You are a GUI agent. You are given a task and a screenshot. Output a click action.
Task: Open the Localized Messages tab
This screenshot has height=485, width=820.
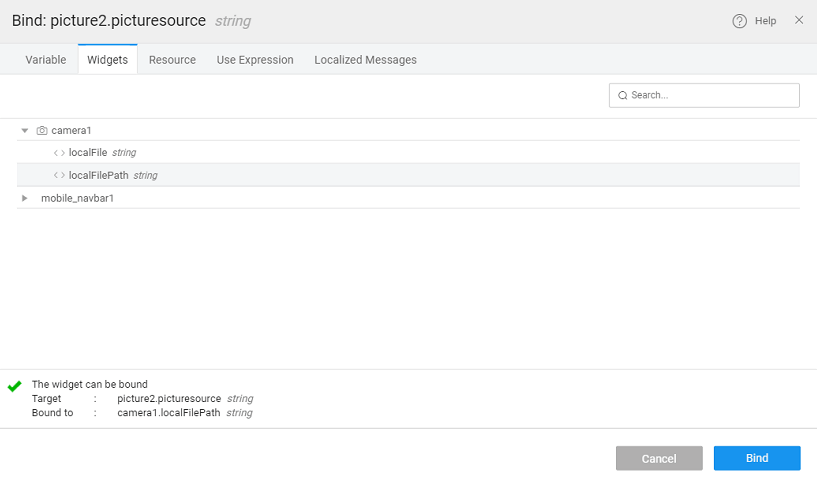[x=365, y=60]
